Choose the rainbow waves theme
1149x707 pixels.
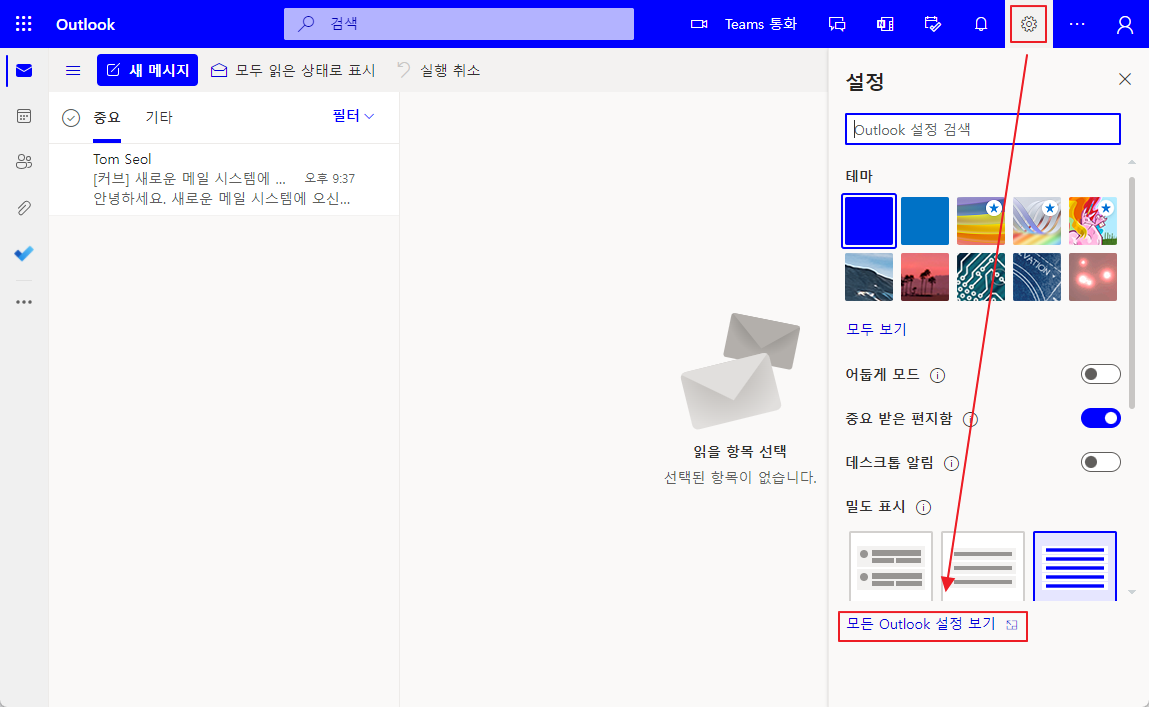point(980,221)
